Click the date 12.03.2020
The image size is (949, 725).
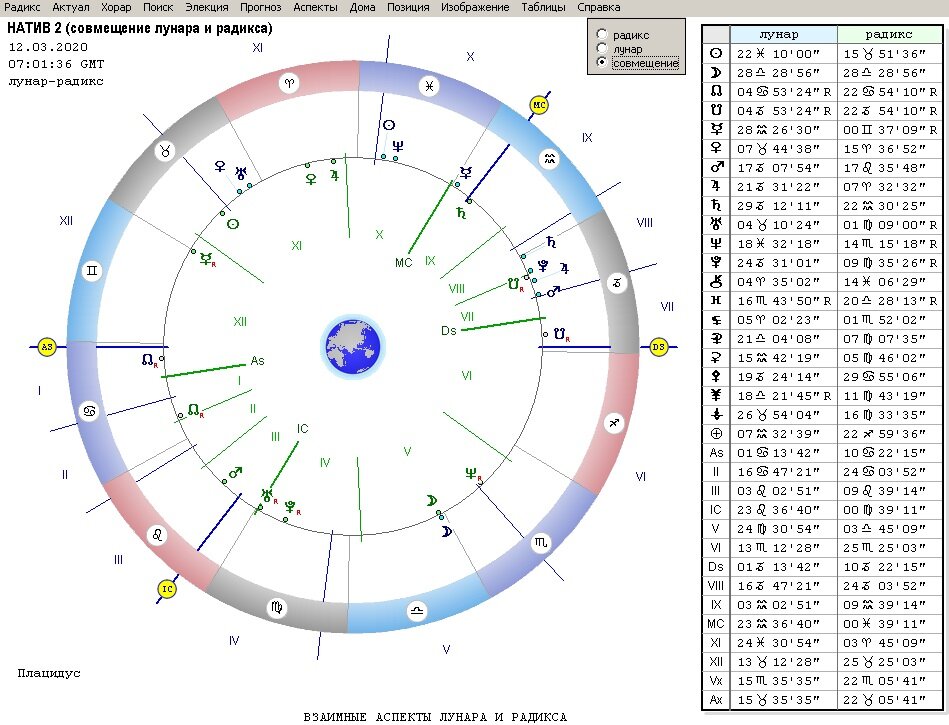48,47
